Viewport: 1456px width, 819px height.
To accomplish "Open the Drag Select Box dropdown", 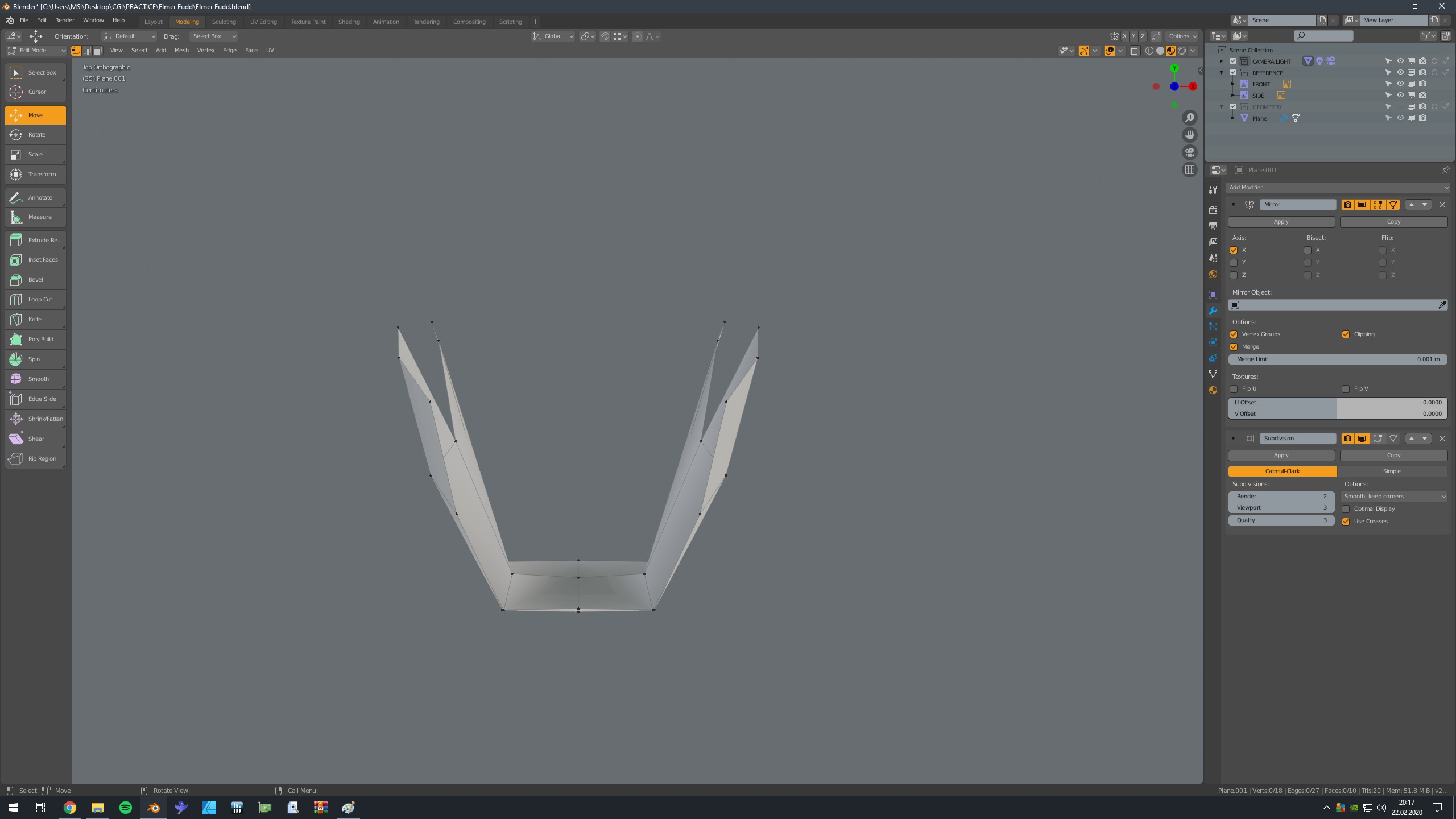I will tap(213, 36).
